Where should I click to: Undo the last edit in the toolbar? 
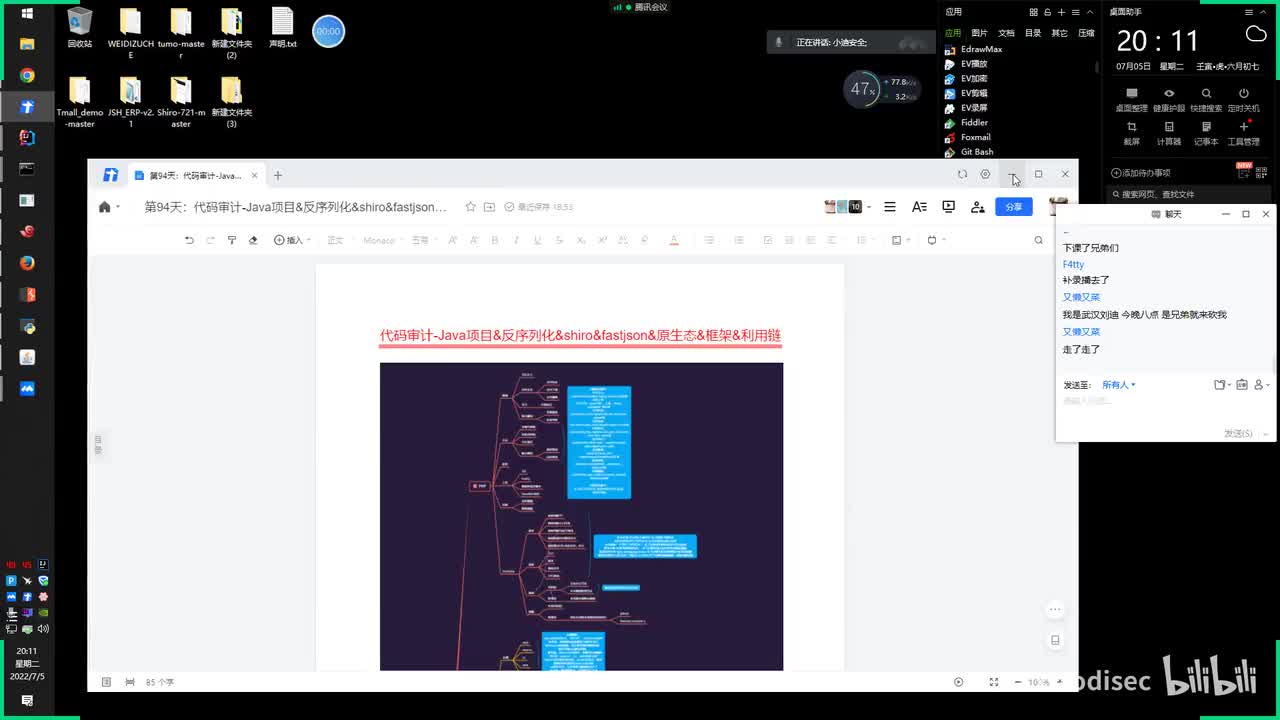189,240
